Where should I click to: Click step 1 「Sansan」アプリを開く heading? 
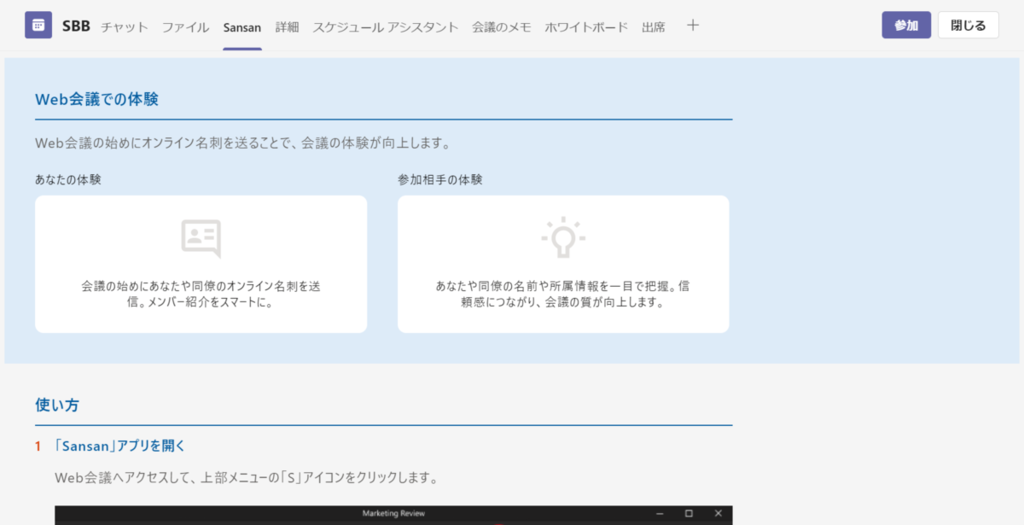coord(120,446)
